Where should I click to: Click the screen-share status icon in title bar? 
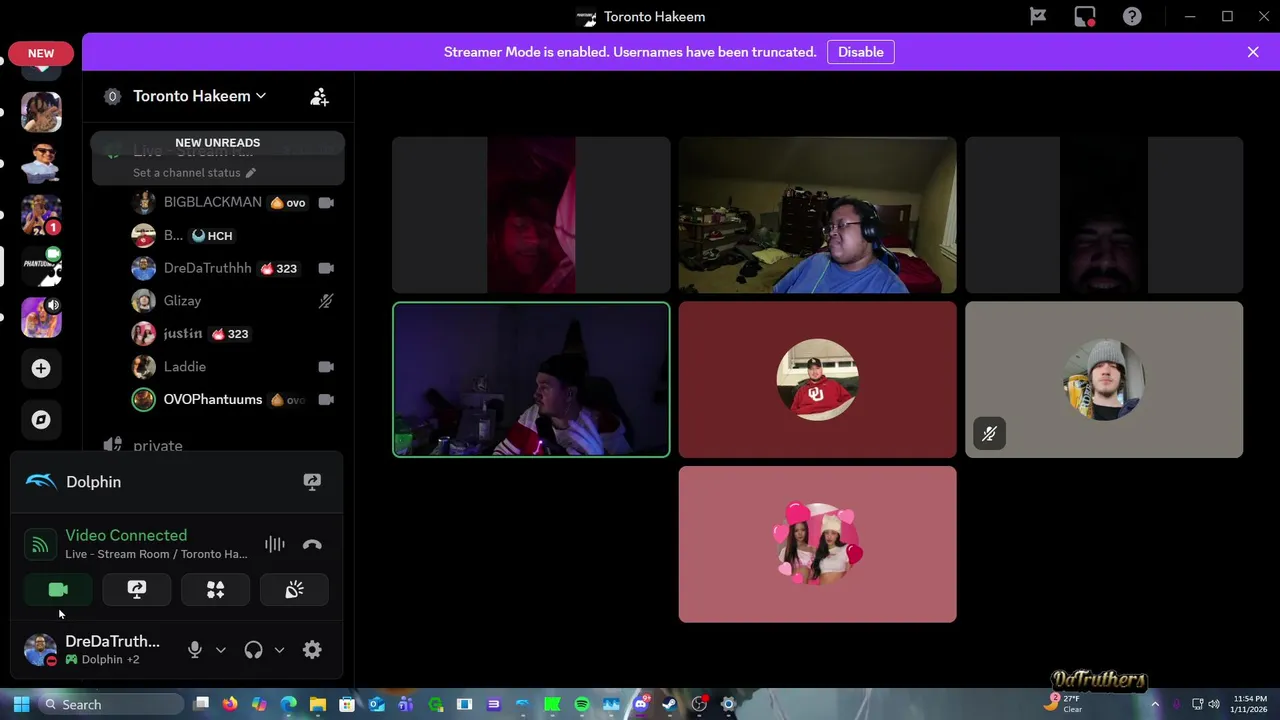(x=1085, y=16)
